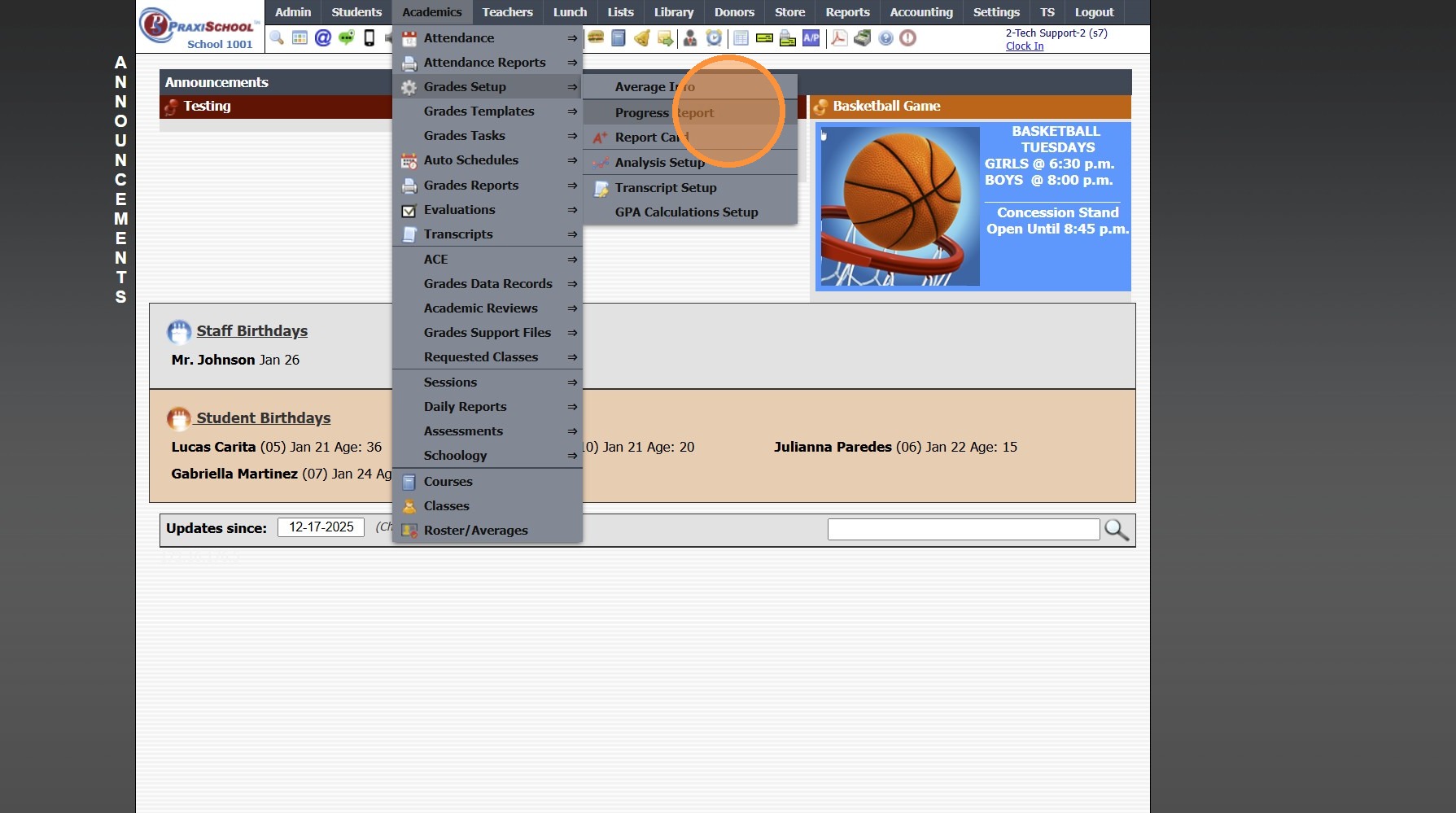This screenshot has height=813, width=1456.
Task: Click the red exclamation alert toolbar icon
Action: [x=908, y=38]
